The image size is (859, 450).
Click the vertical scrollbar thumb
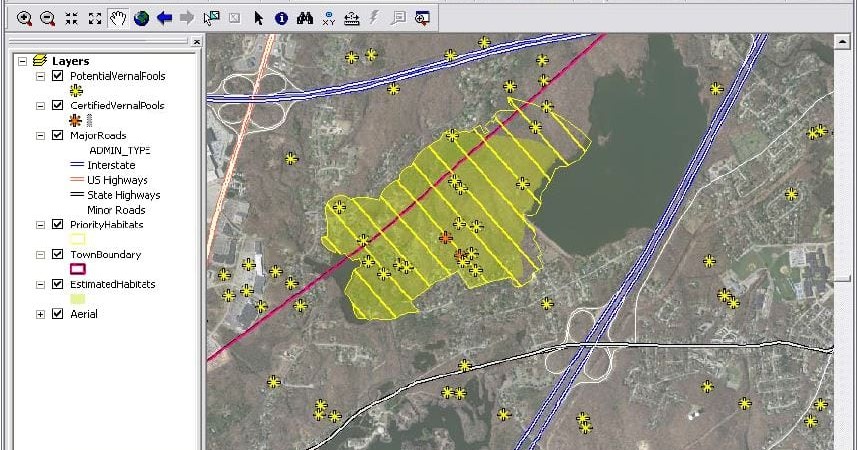tap(842, 279)
